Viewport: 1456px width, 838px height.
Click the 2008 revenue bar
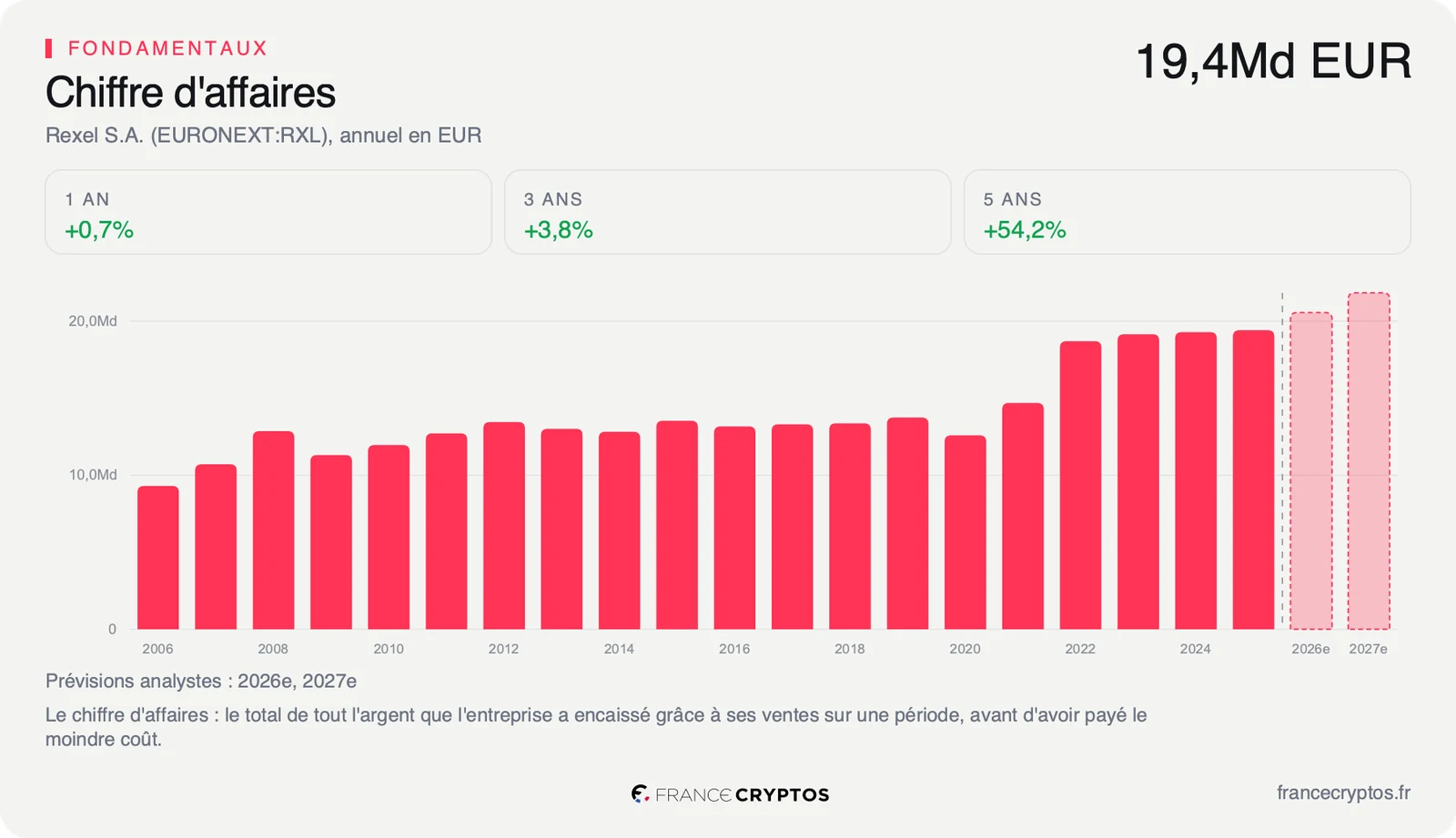pyautogui.click(x=273, y=530)
